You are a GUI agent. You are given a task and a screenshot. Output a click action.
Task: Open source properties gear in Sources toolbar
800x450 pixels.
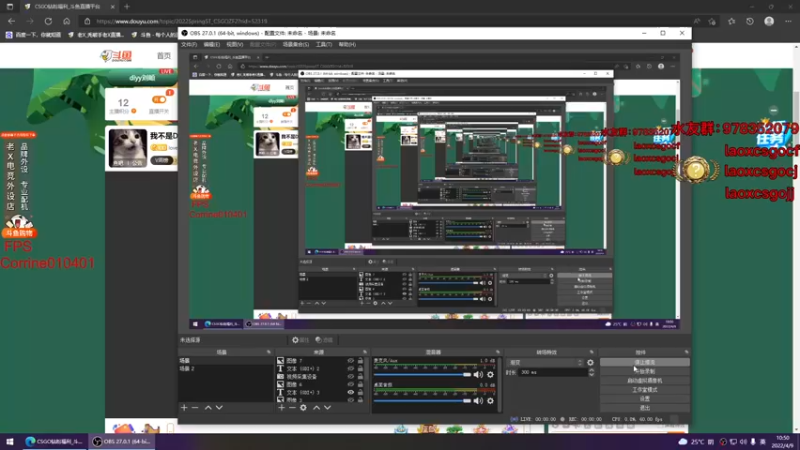(x=304, y=408)
